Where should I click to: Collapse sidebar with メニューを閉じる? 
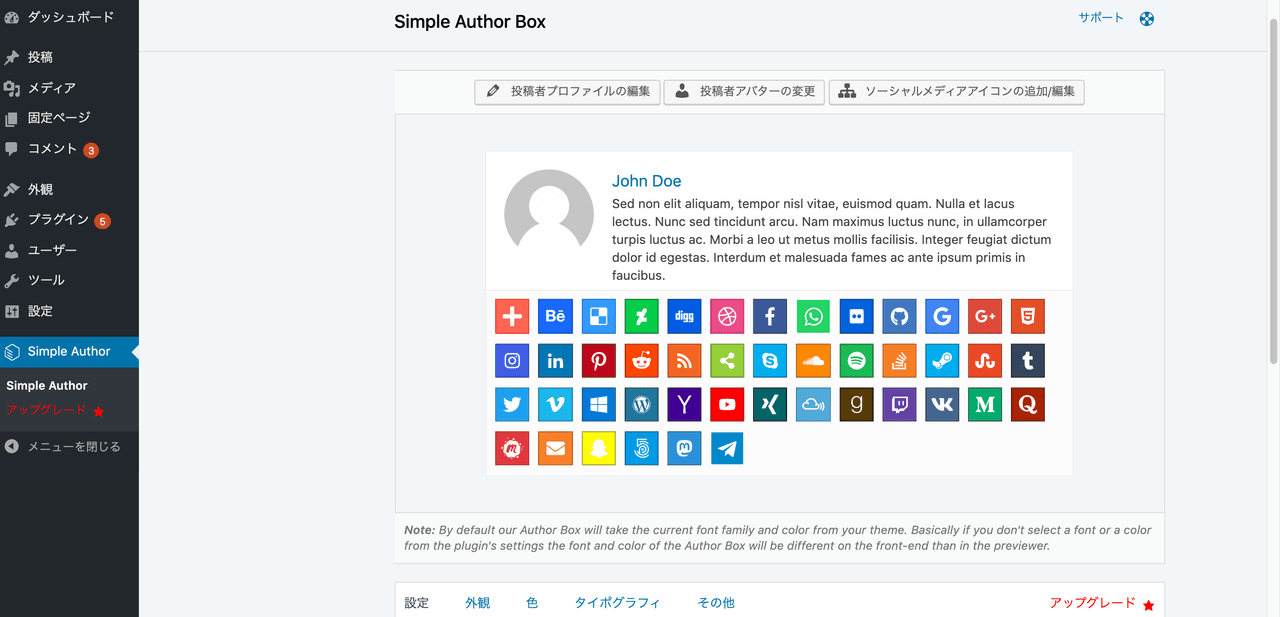click(x=69, y=447)
